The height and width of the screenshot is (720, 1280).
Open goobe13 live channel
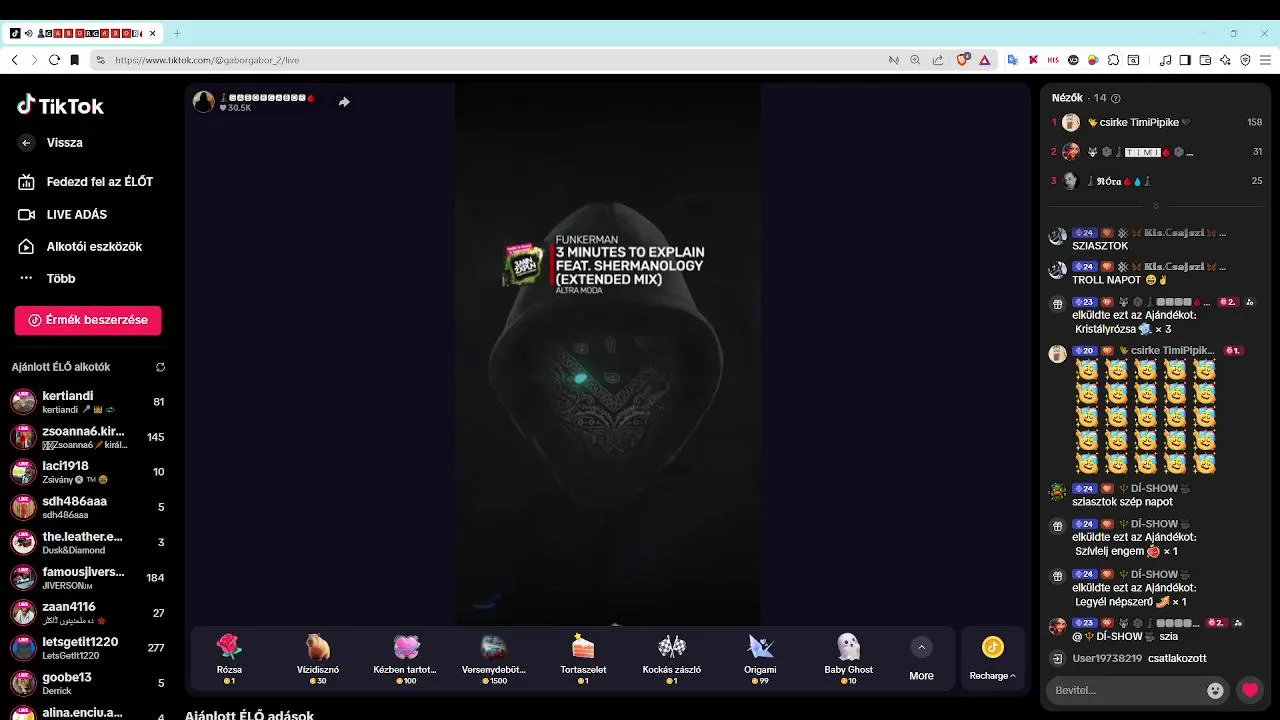[x=88, y=683]
